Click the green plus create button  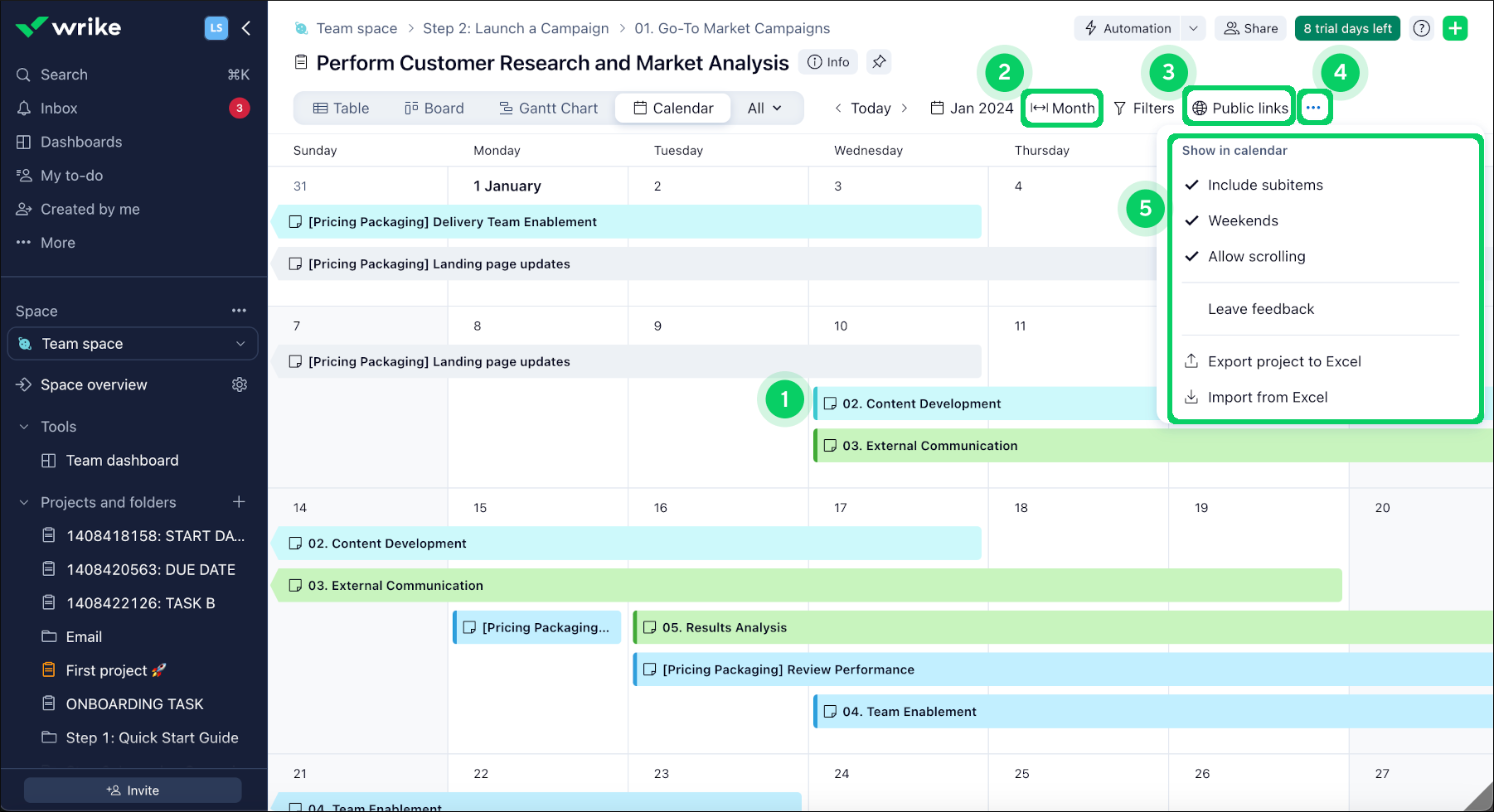point(1455,28)
